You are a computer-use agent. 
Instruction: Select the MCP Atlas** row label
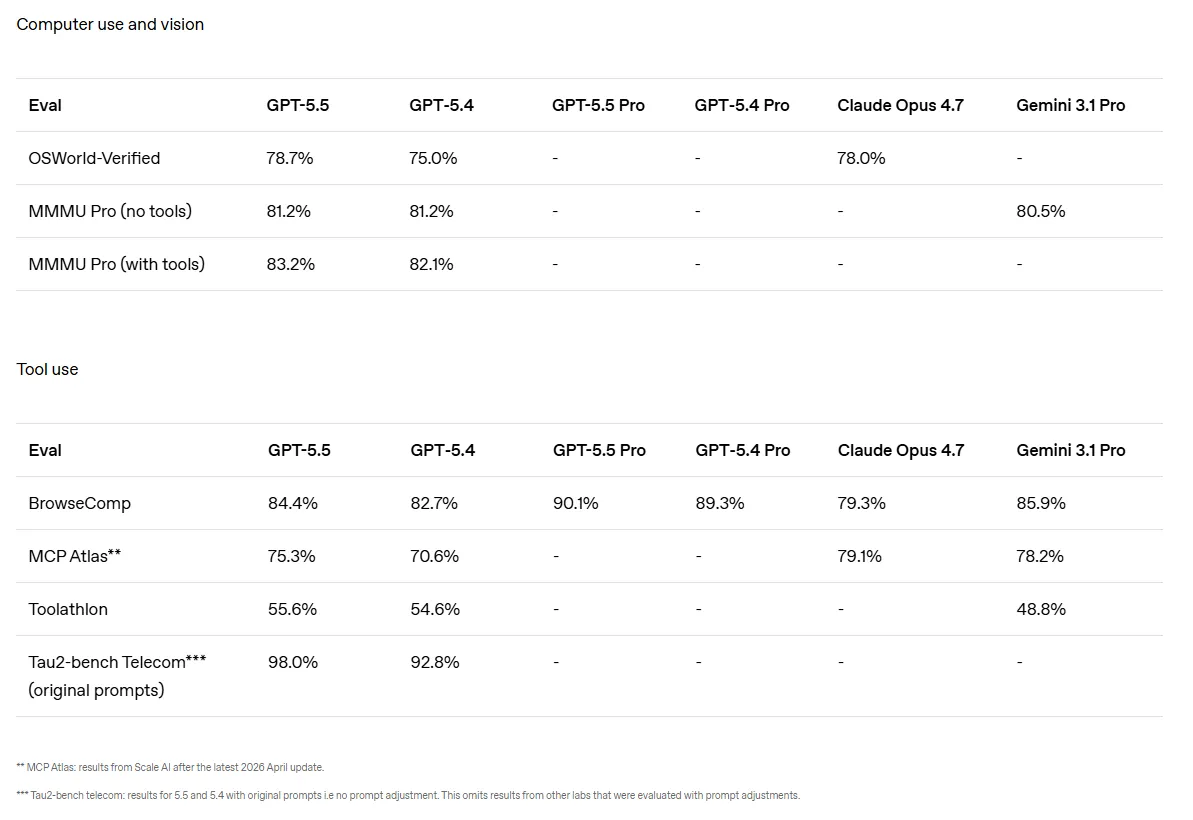tap(75, 556)
